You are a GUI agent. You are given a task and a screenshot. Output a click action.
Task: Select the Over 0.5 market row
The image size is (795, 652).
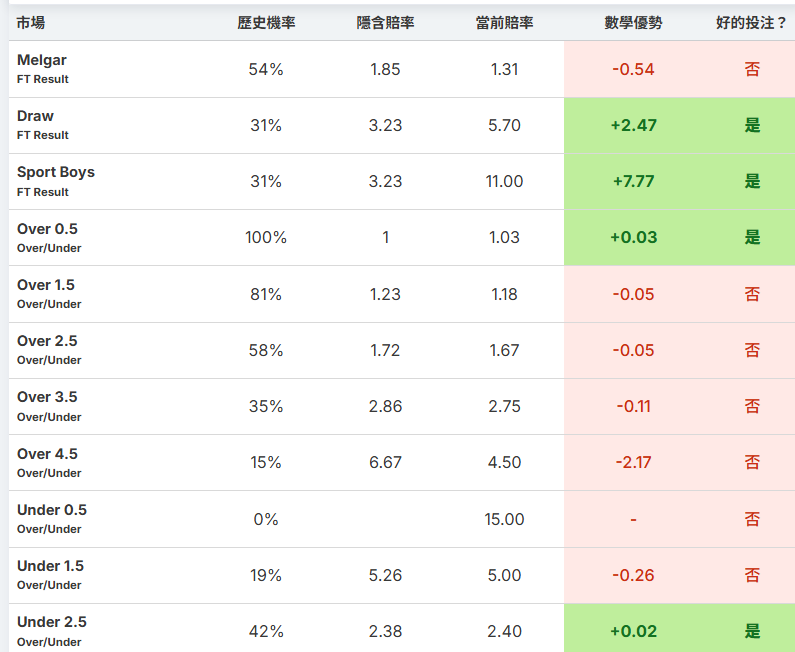402,237
